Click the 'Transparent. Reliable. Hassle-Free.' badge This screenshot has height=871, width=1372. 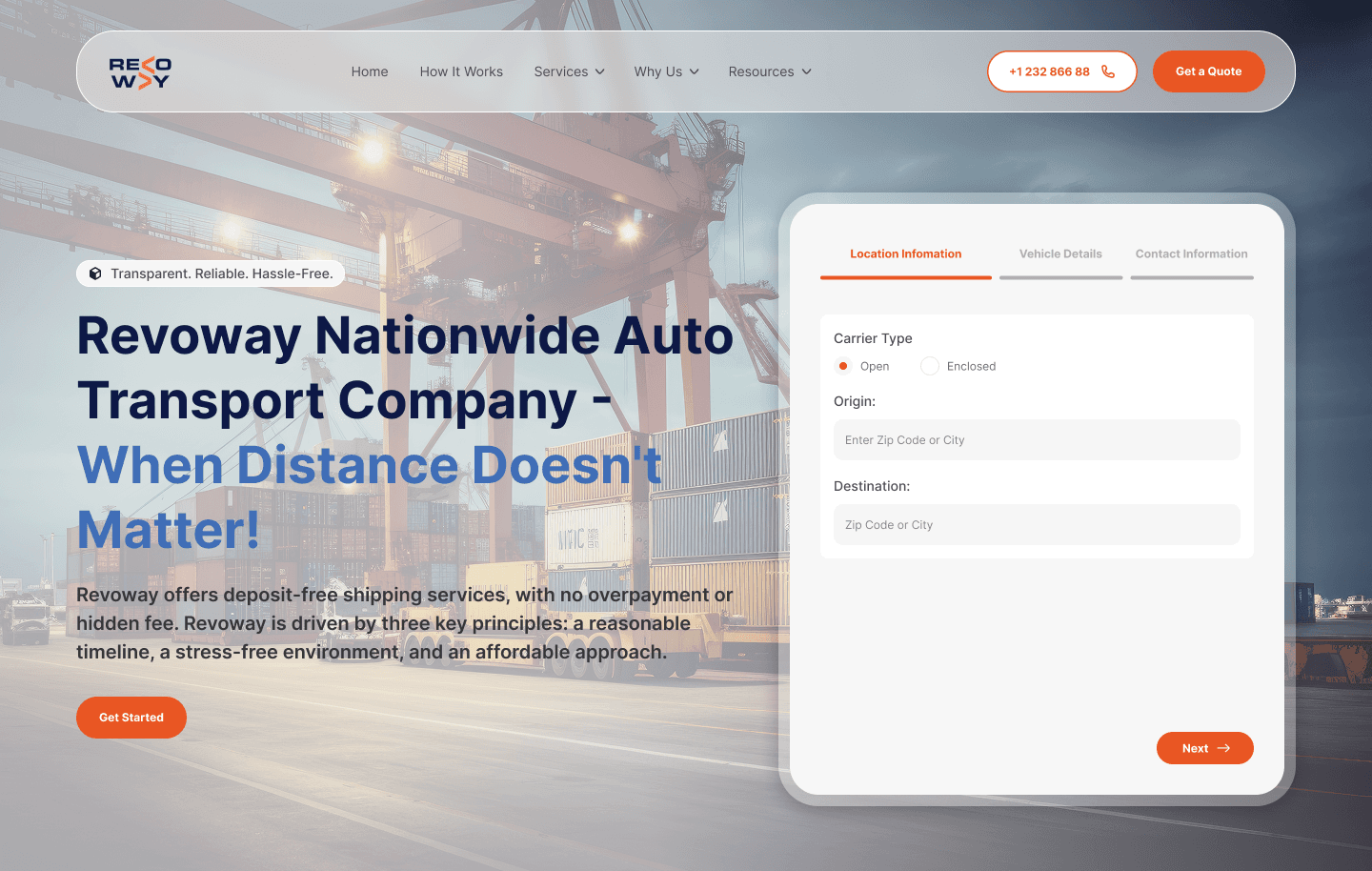(211, 273)
